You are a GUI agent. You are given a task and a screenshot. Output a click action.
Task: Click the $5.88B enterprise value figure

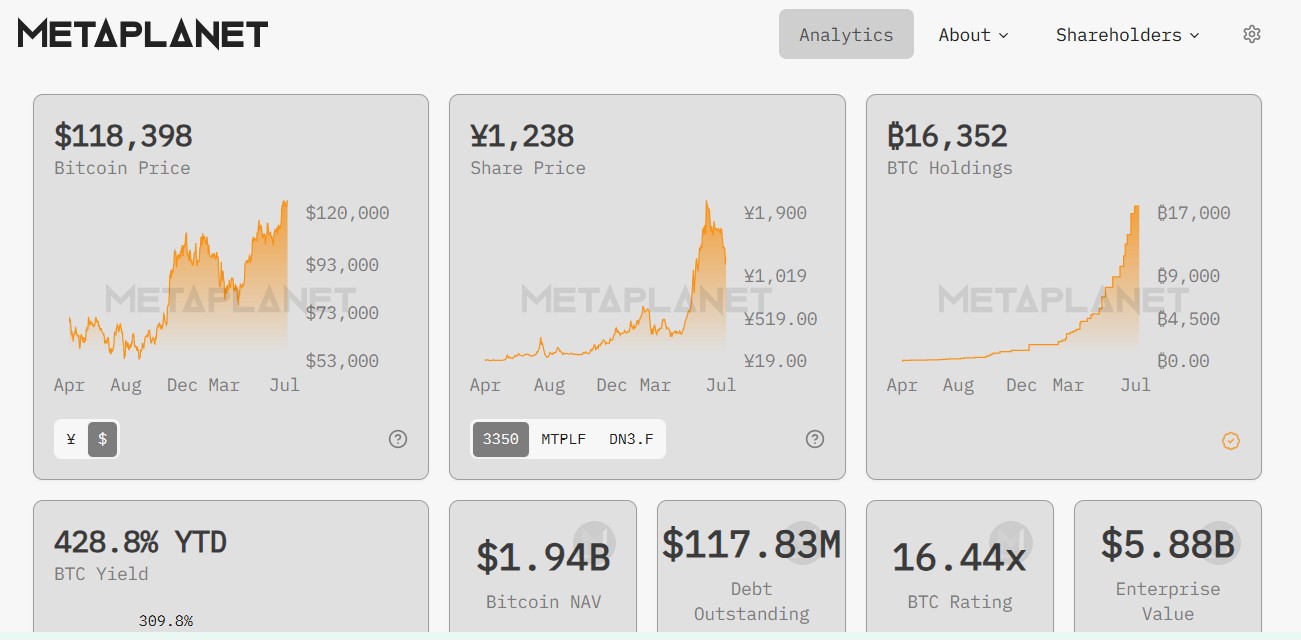click(x=1167, y=543)
